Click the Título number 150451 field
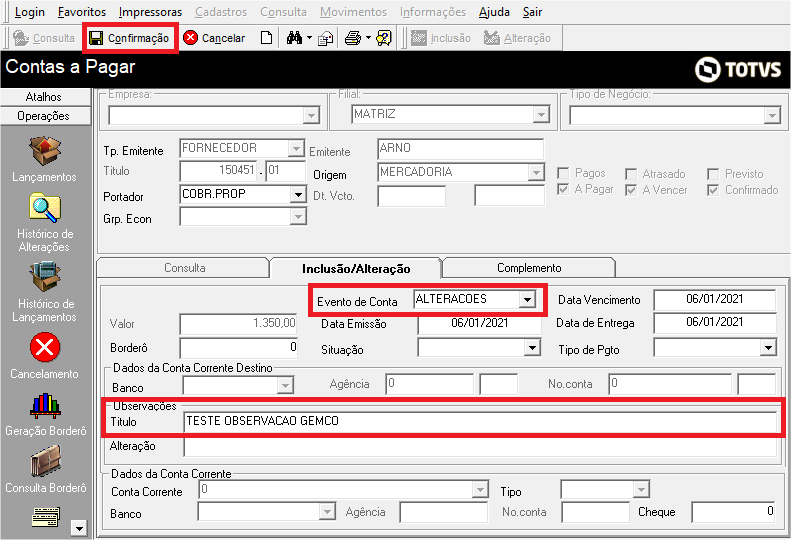 coord(218,171)
